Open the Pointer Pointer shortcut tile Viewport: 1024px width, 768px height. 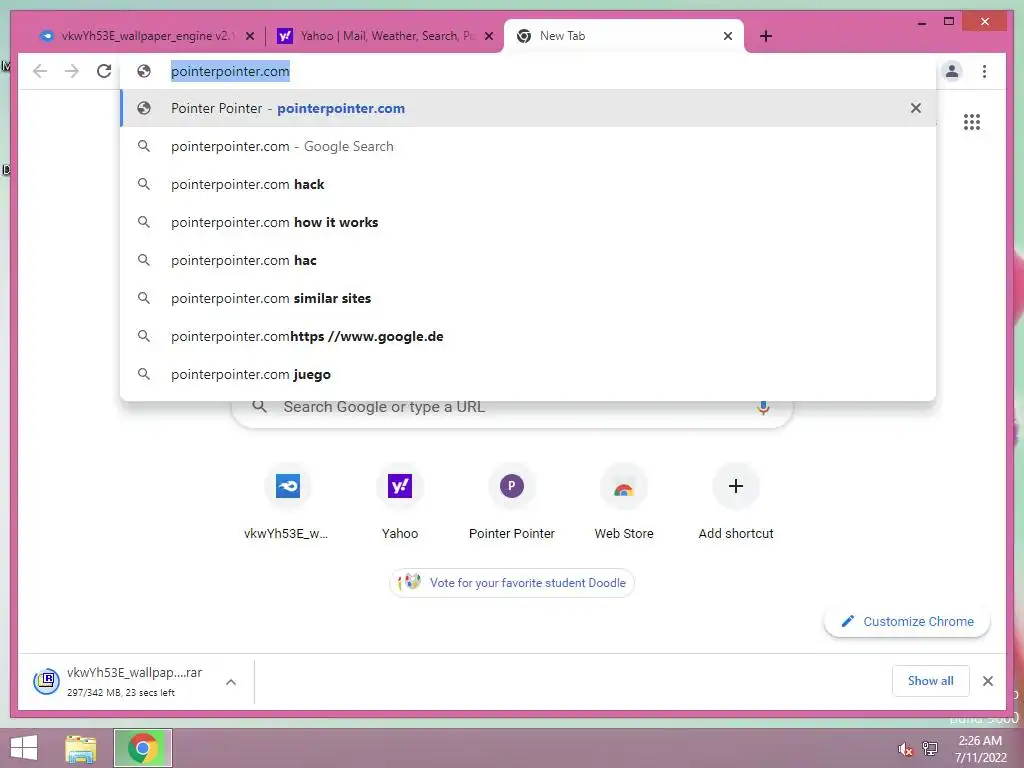(x=511, y=501)
